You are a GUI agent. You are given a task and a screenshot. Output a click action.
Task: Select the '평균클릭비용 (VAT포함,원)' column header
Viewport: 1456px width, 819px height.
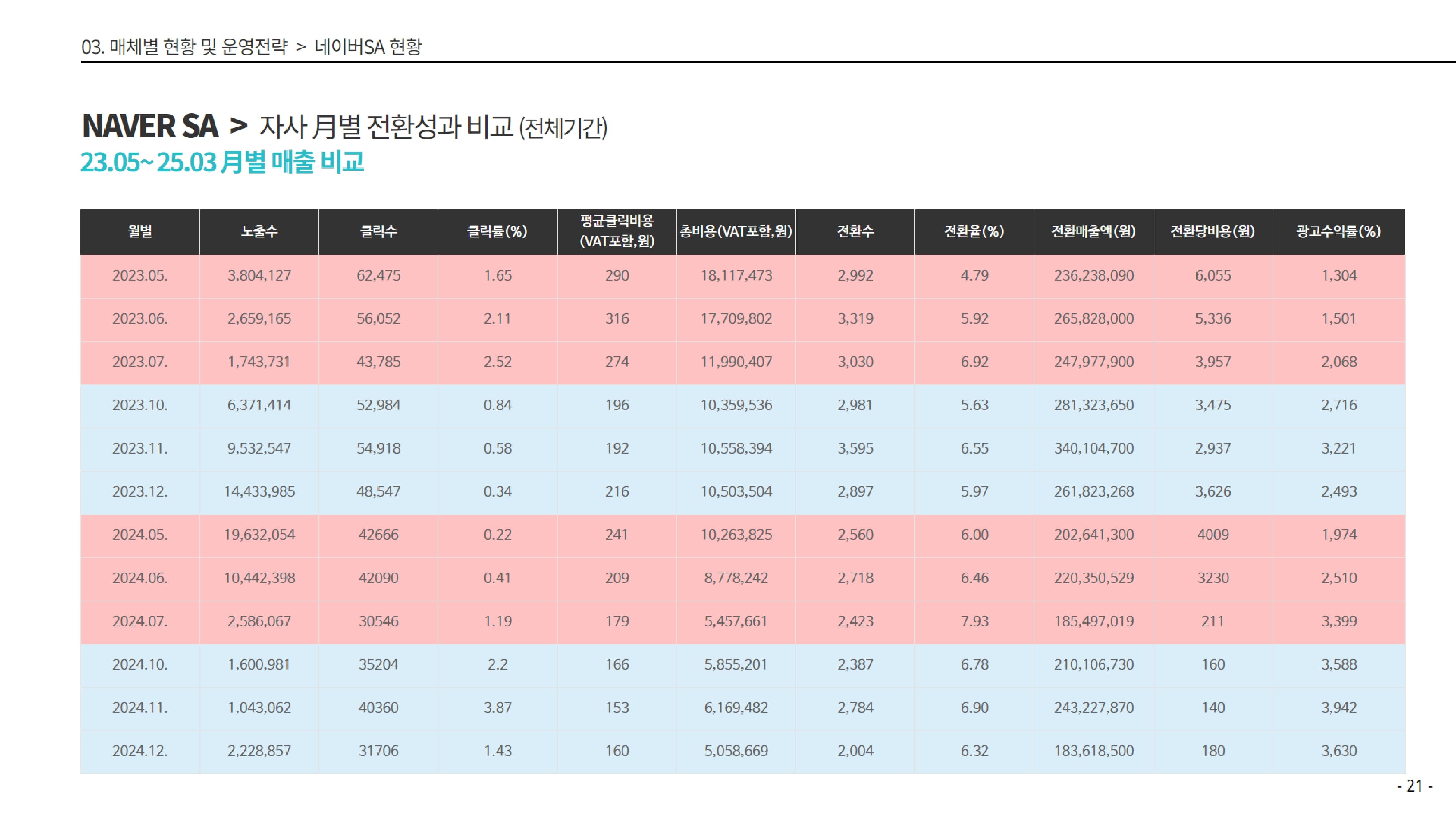(x=617, y=232)
